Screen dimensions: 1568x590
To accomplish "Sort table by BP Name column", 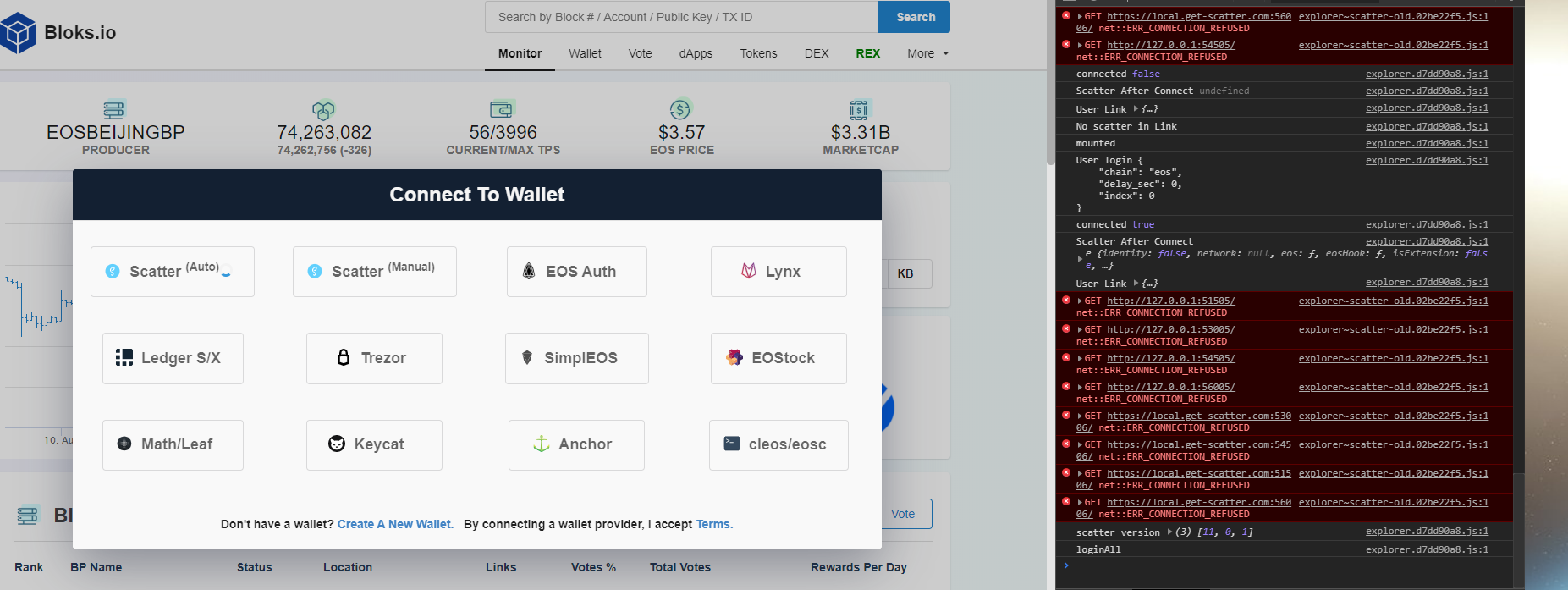I will (96, 567).
